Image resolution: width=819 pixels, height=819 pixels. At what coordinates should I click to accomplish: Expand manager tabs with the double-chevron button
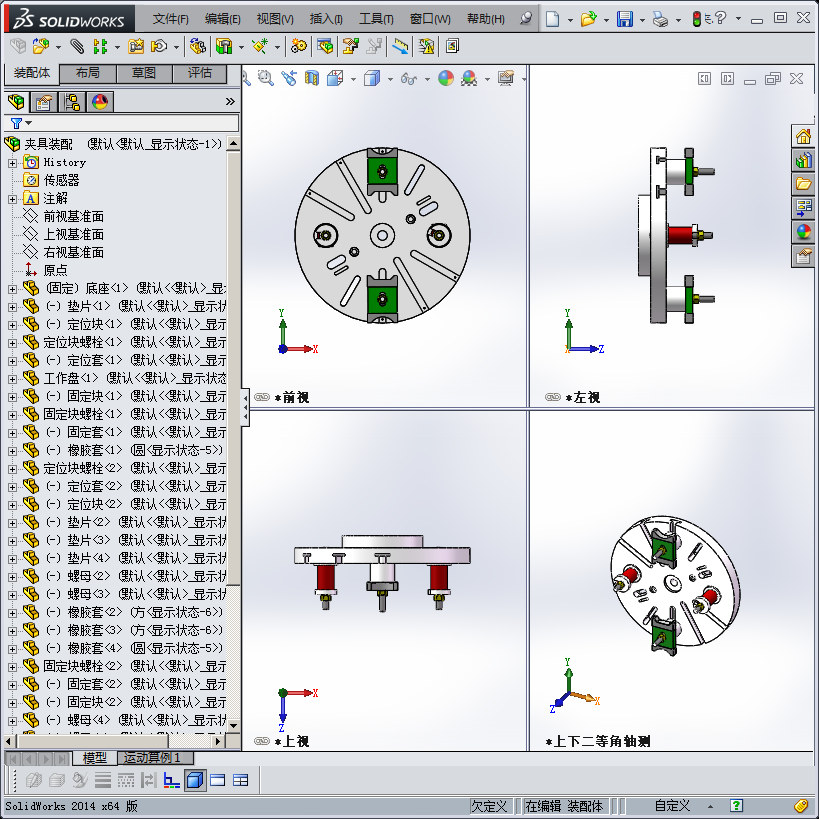pos(230,101)
